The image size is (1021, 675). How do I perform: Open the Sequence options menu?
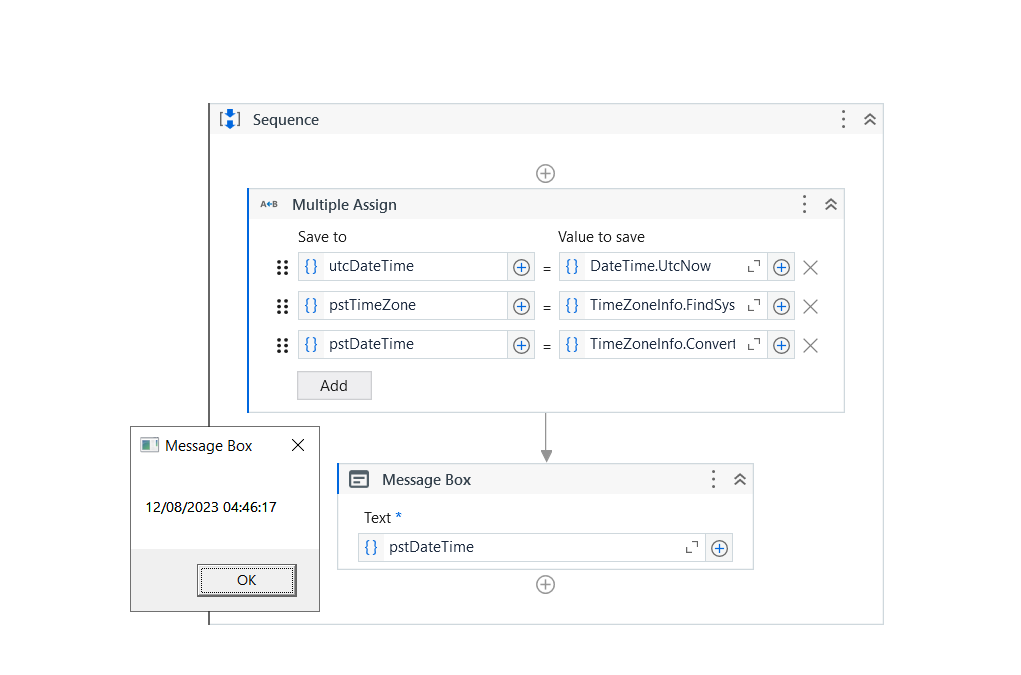click(x=842, y=118)
